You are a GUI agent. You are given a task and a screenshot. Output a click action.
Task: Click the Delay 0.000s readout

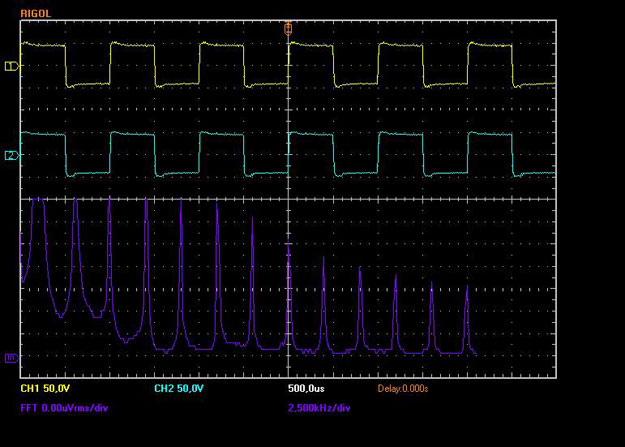(x=403, y=388)
